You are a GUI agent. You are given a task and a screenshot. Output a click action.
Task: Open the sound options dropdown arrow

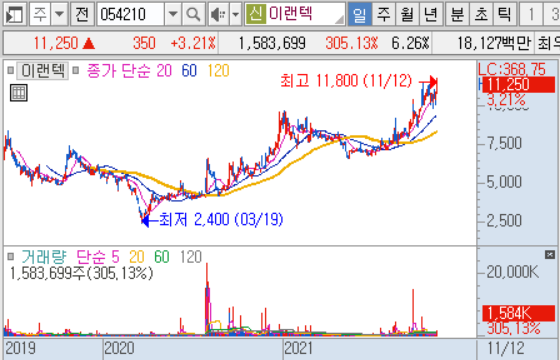235,14
